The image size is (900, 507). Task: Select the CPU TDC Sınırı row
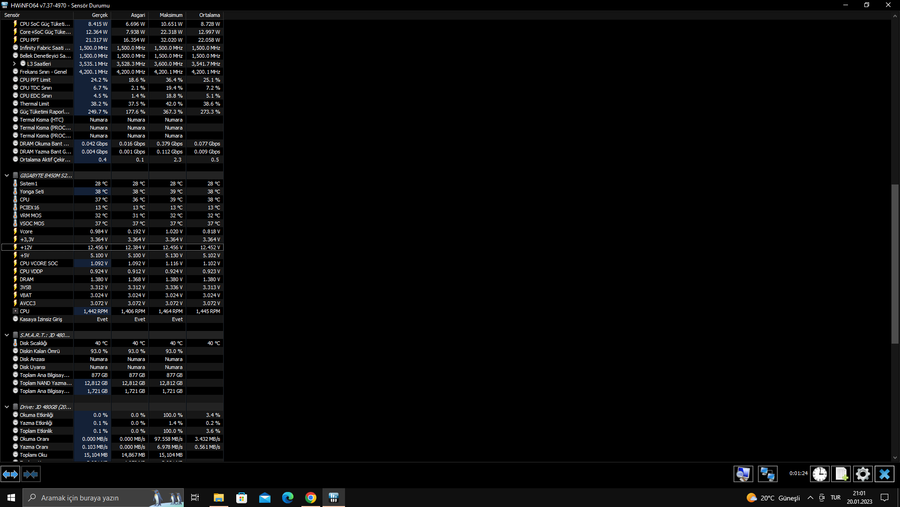pyautogui.click(x=112, y=88)
